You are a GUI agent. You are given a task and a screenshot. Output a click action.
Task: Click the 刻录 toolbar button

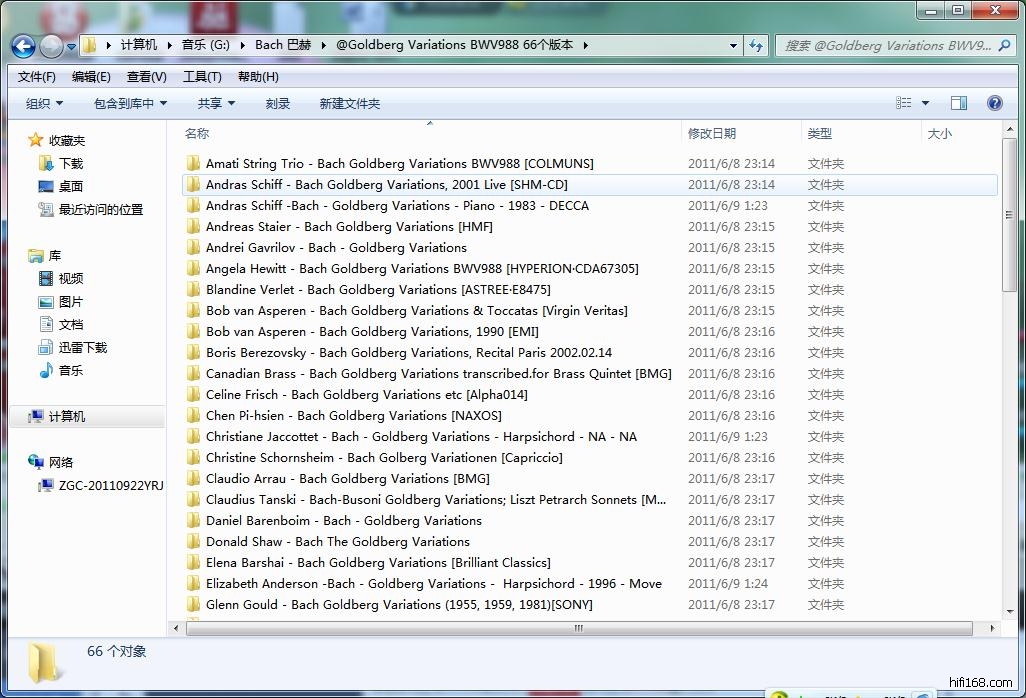(278, 103)
